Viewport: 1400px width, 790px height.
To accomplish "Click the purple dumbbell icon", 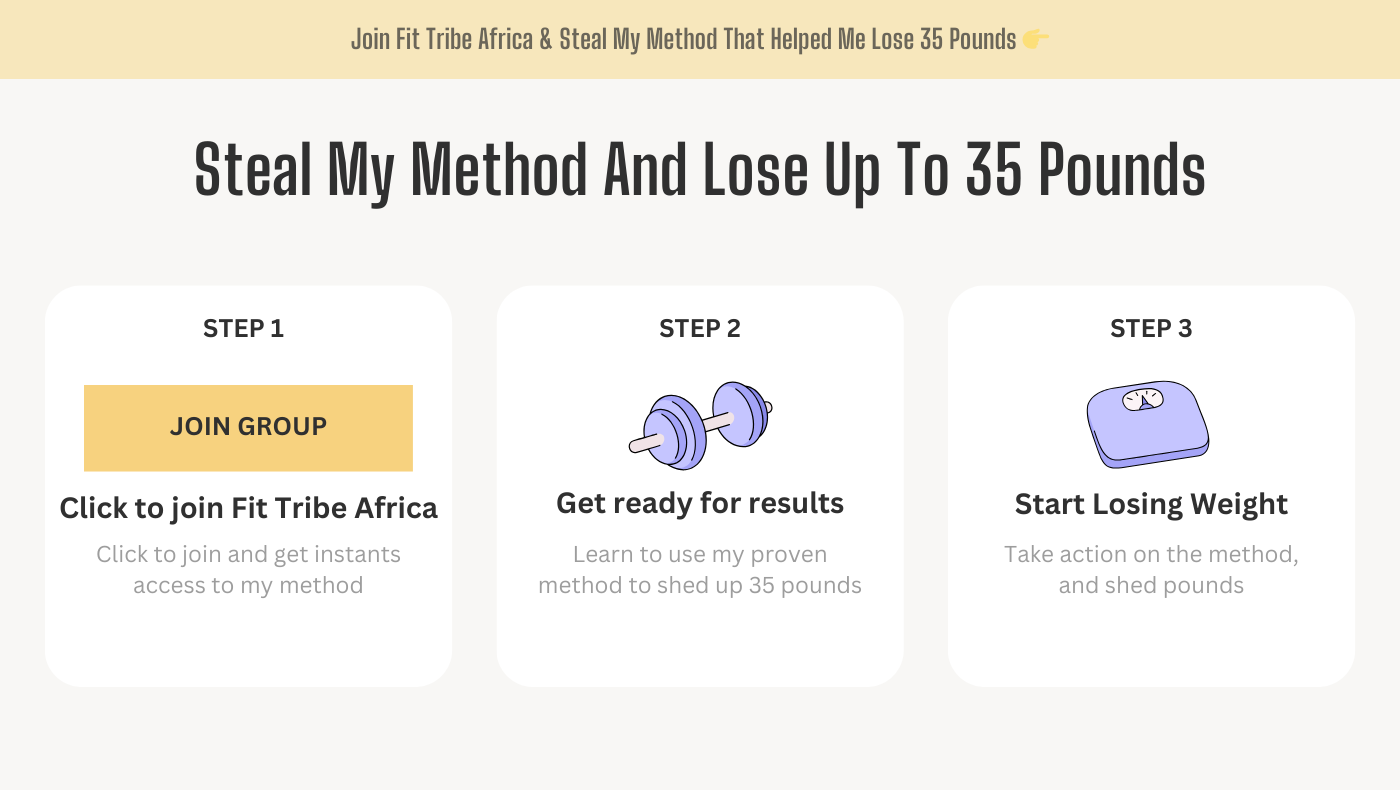I will pos(700,426).
